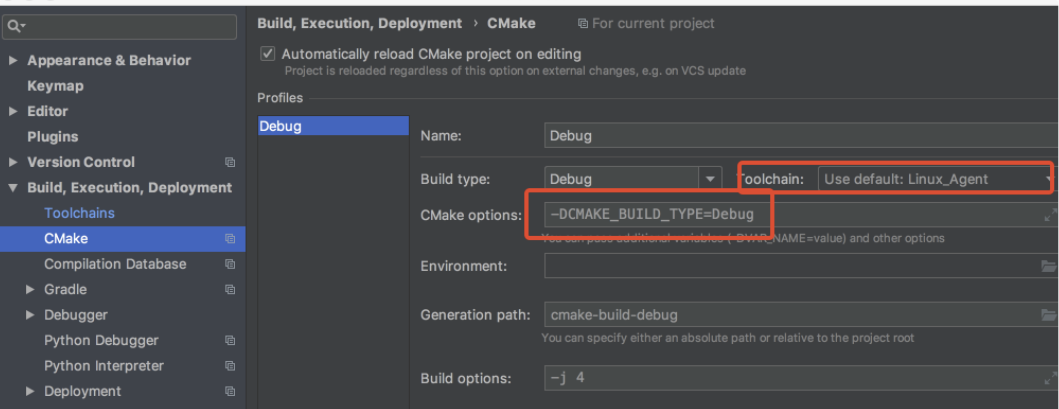Open the Toolchain dropdown
This screenshot has height=409, width=1059.
[1049, 179]
